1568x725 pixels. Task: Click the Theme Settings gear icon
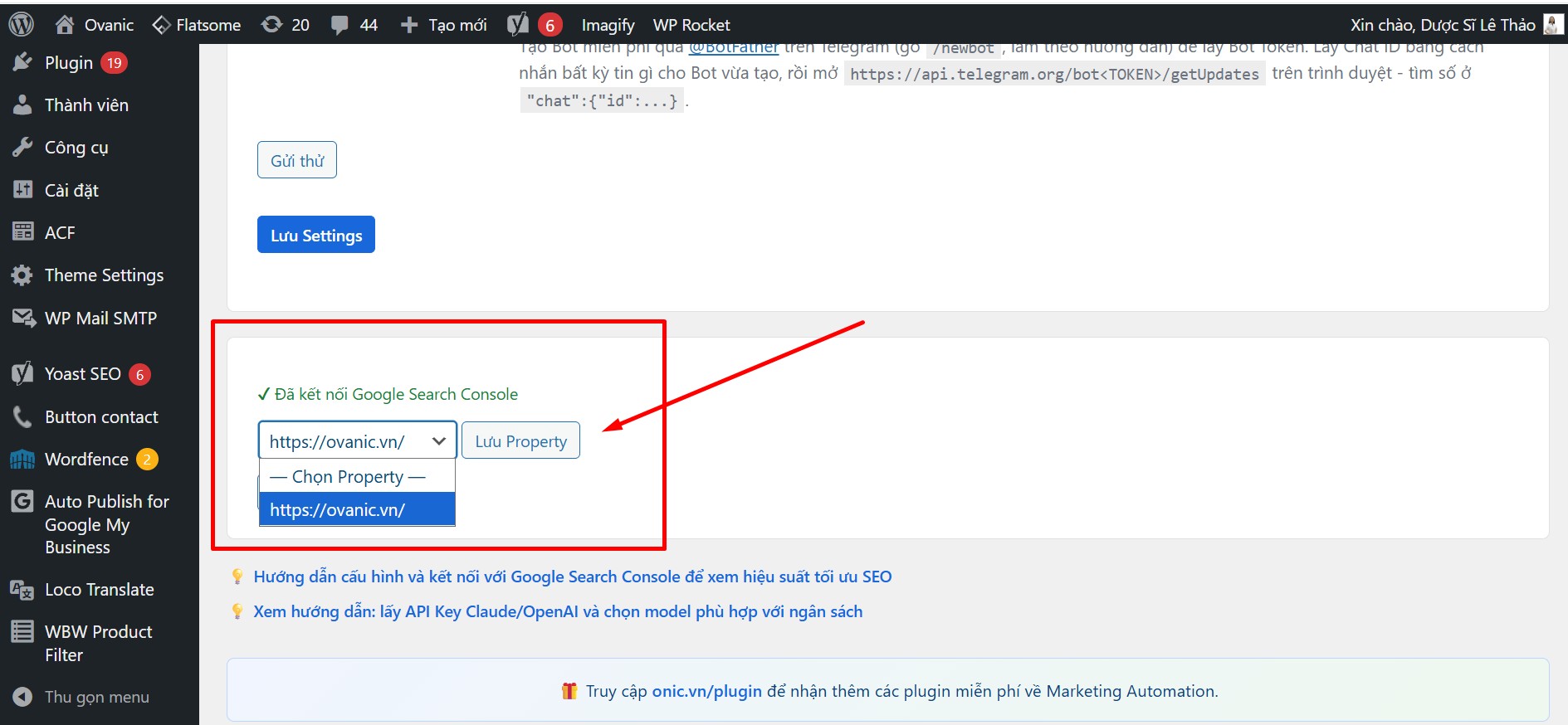pyautogui.click(x=22, y=275)
